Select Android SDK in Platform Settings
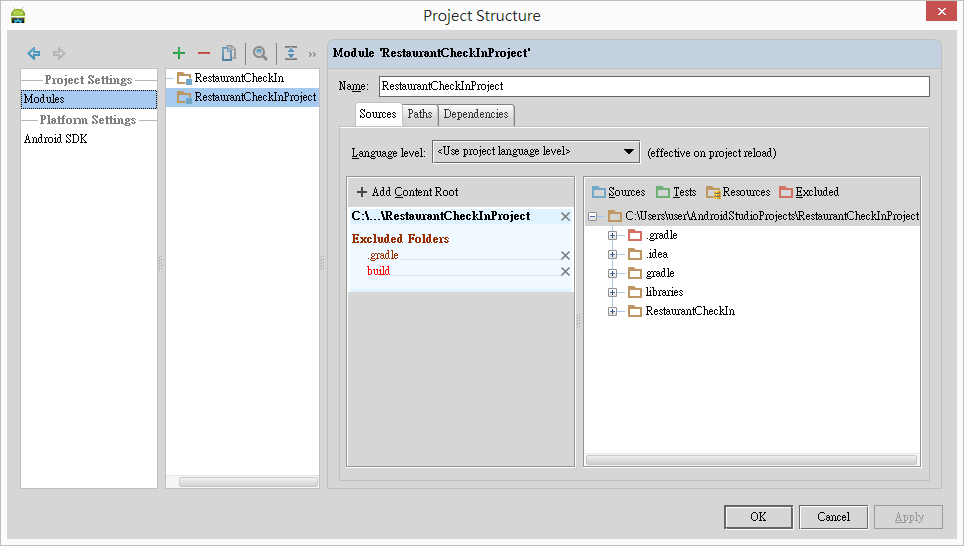The image size is (964, 546). point(56,139)
